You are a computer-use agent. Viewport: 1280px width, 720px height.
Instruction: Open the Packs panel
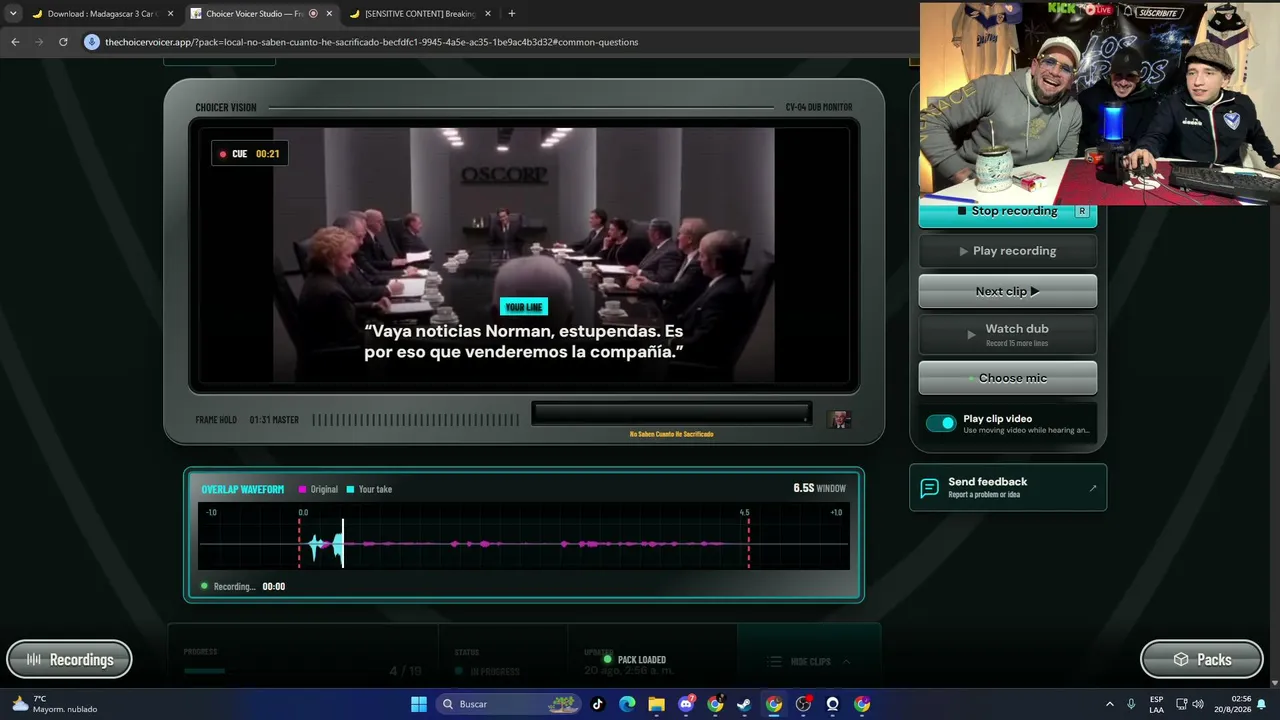pos(1202,660)
